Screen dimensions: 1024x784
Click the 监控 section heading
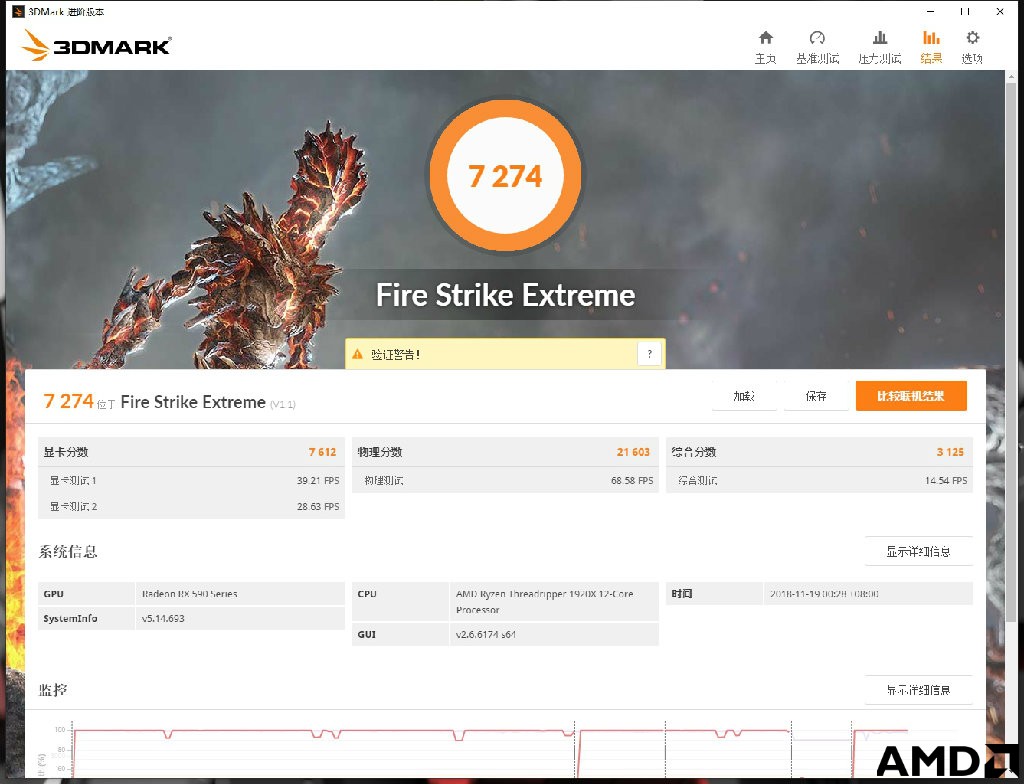[x=53, y=690]
